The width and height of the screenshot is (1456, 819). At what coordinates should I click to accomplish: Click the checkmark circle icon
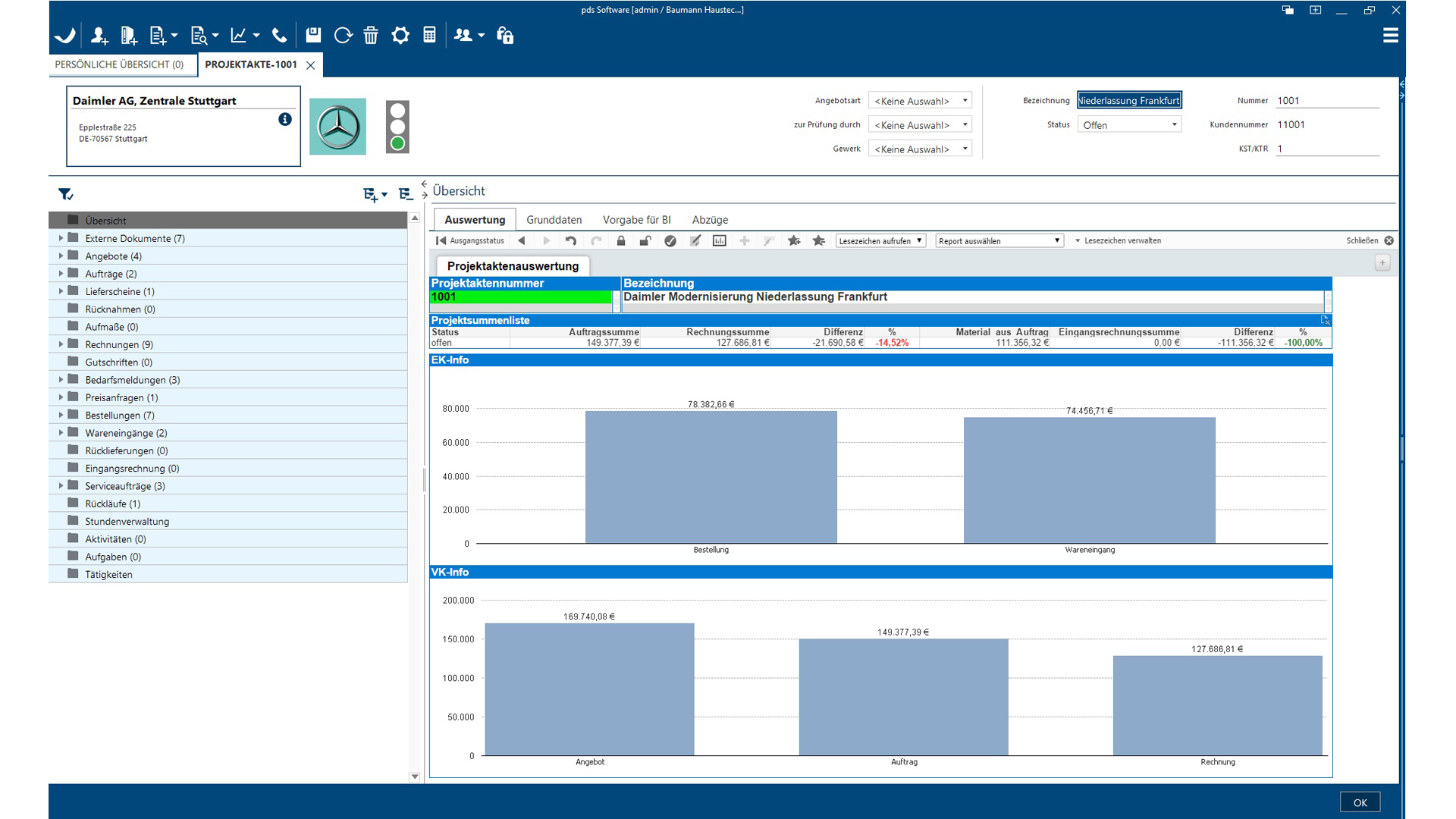tap(670, 240)
